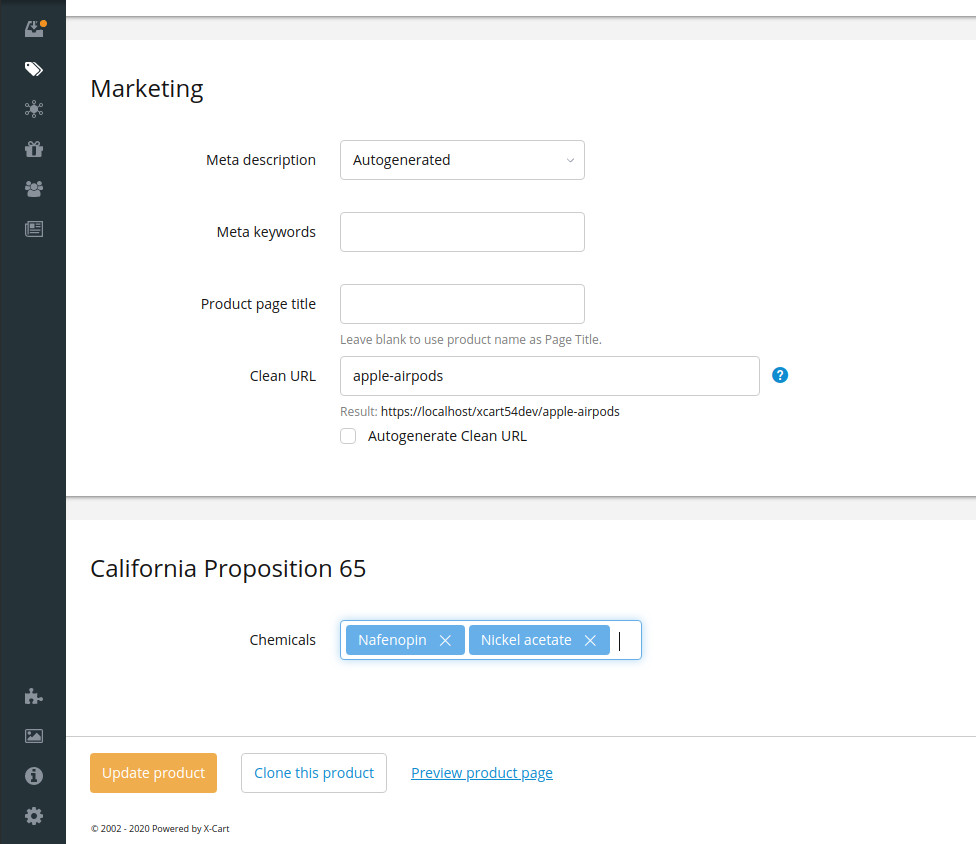Viewport: 976px width, 844px height.
Task: Open the Store setup gear icon
Action: (34, 816)
